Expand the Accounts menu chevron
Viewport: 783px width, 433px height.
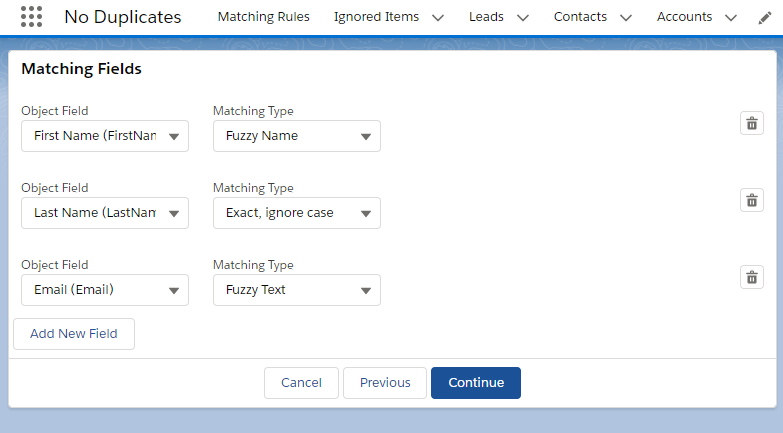(x=731, y=17)
